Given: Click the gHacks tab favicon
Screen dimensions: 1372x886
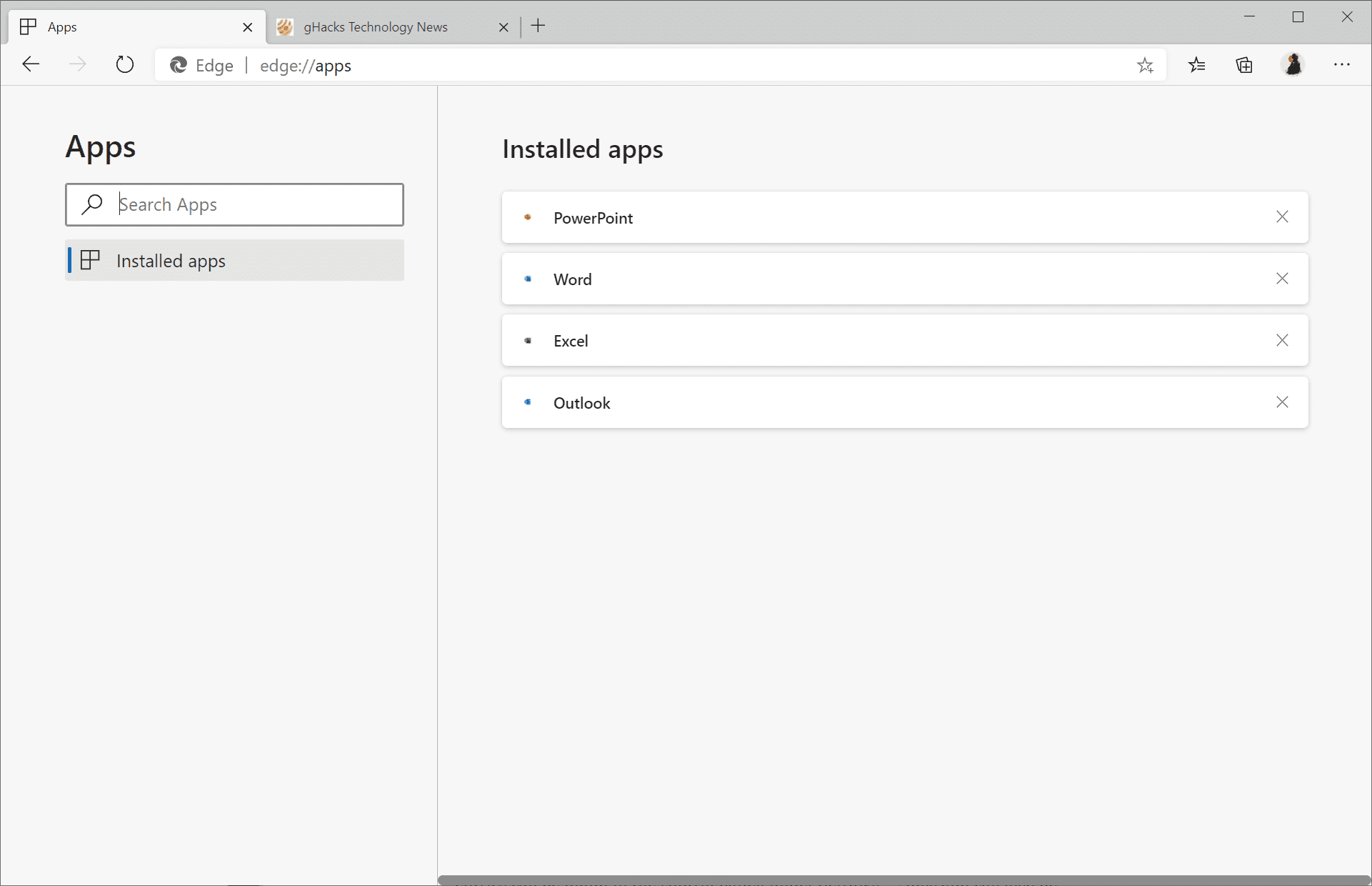Looking at the screenshot, I should [285, 27].
